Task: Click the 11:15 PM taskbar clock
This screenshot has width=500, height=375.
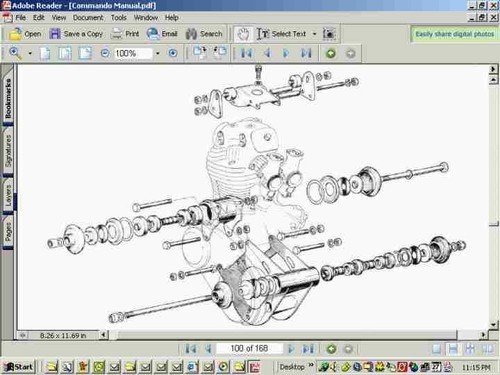Action: pyautogui.click(x=476, y=367)
